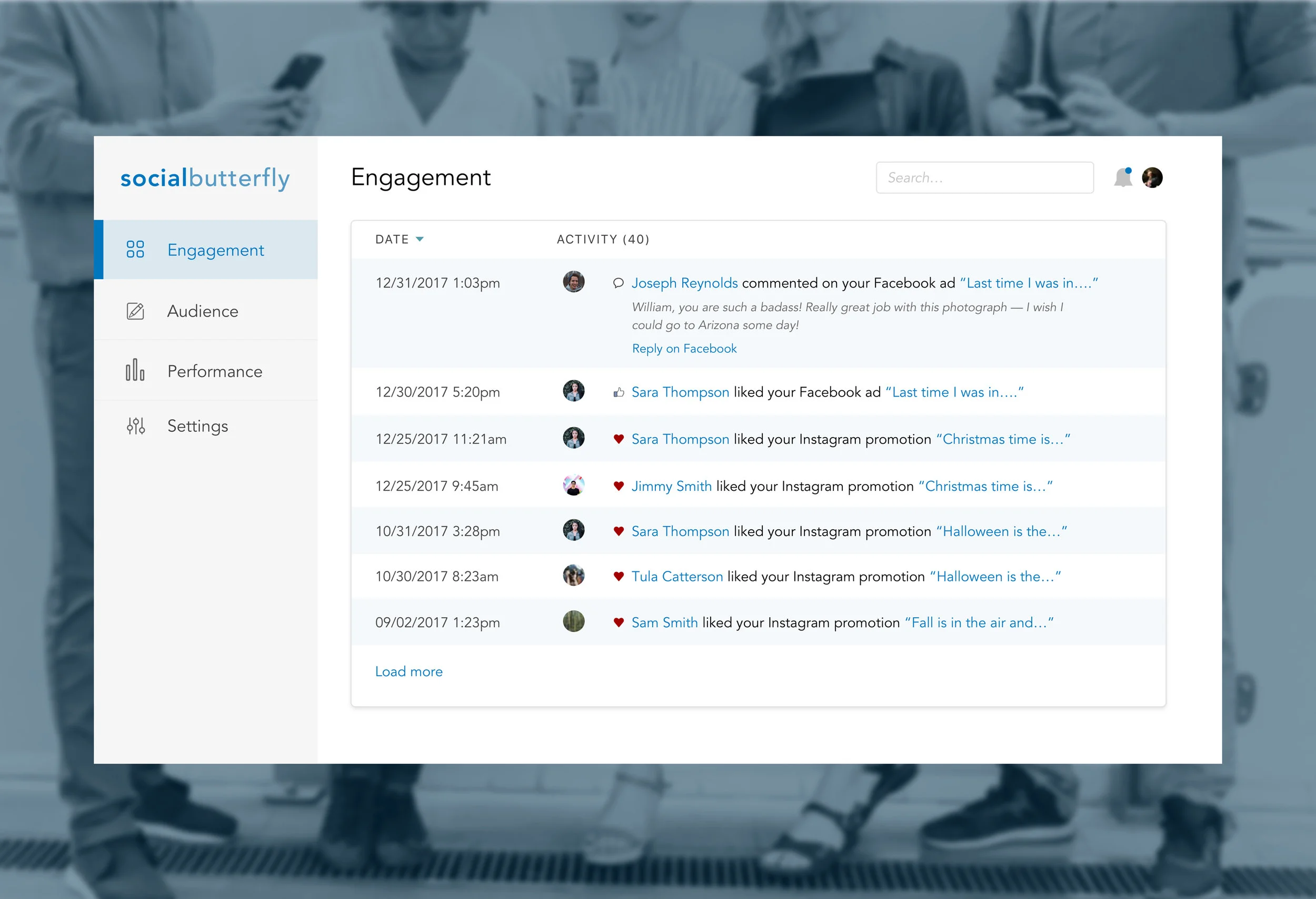Viewport: 1316px width, 899px height.
Task: Open the Performance menu item
Action: [x=215, y=371]
